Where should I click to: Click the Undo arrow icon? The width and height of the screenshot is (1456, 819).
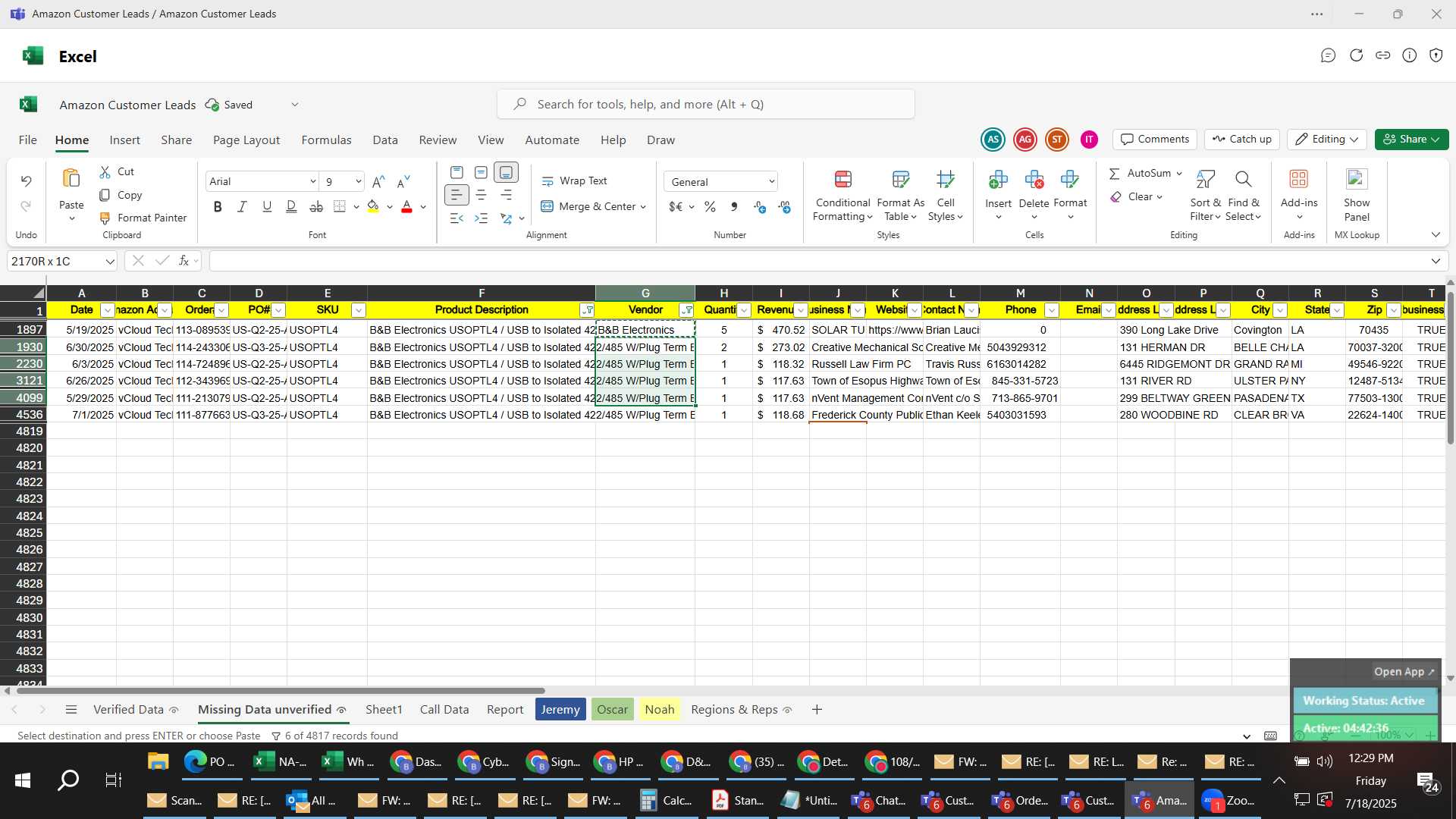click(26, 181)
